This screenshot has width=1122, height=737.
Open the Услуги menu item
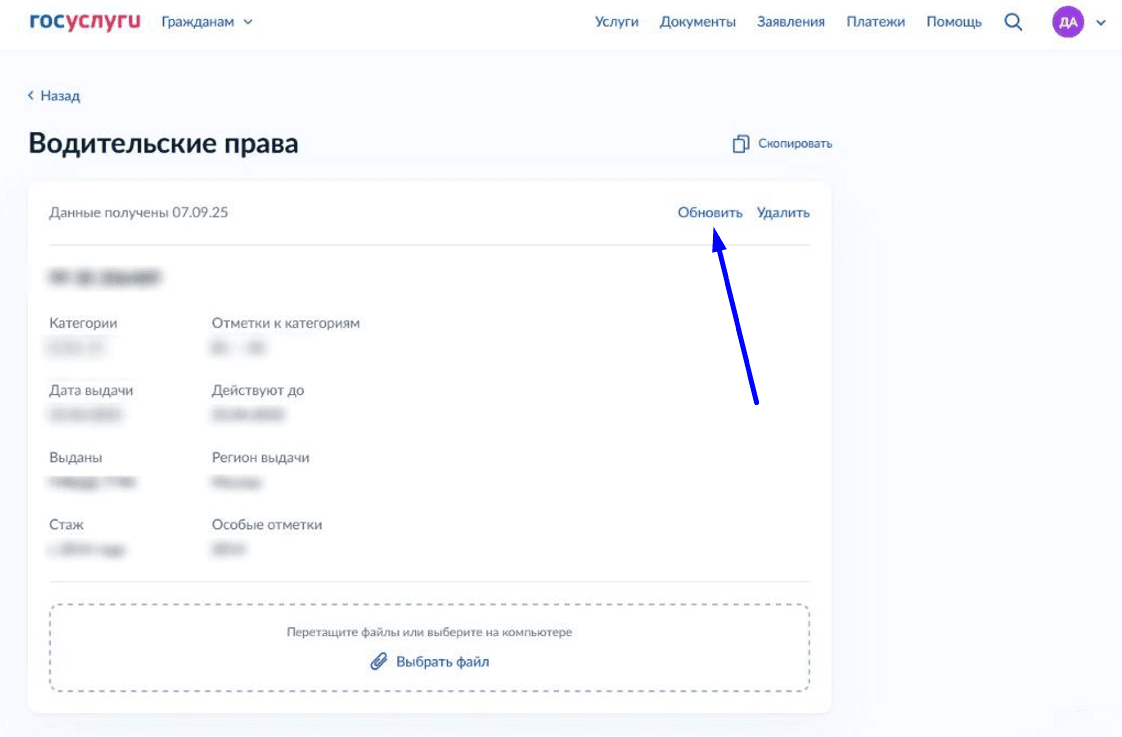(x=616, y=22)
